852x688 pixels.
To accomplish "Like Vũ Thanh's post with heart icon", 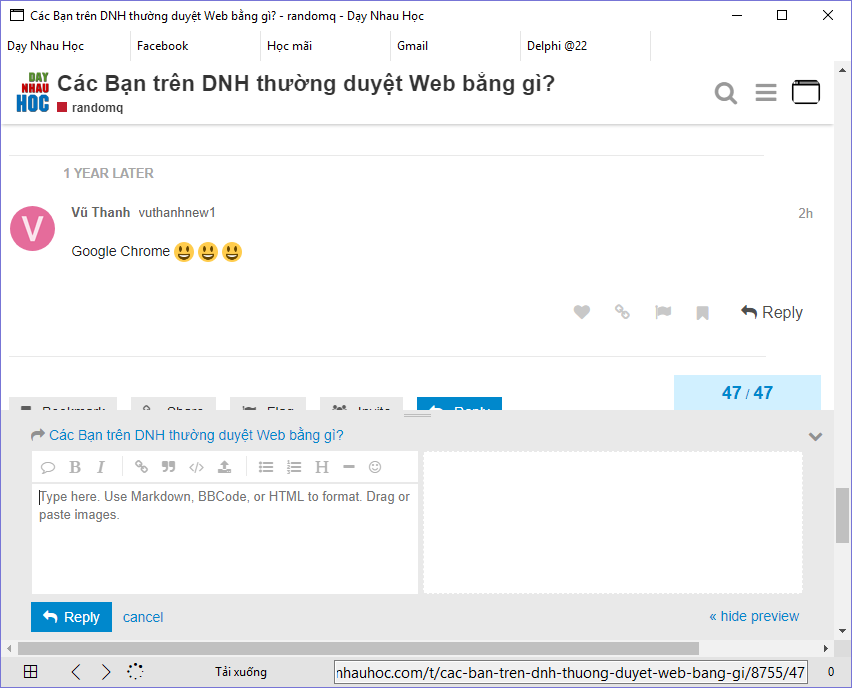I will 582,312.
